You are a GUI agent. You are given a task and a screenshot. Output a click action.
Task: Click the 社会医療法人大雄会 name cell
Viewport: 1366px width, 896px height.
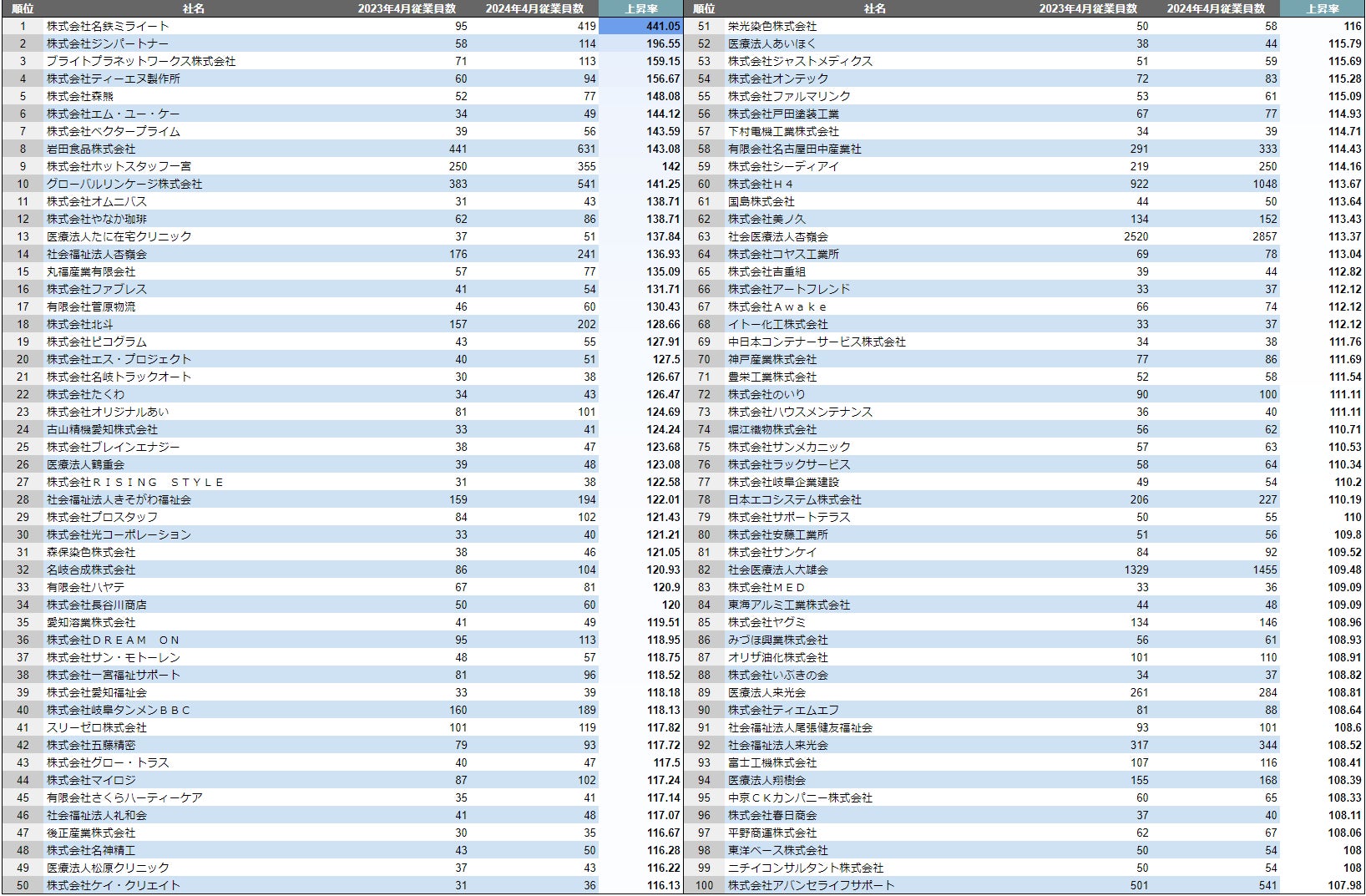(x=778, y=569)
